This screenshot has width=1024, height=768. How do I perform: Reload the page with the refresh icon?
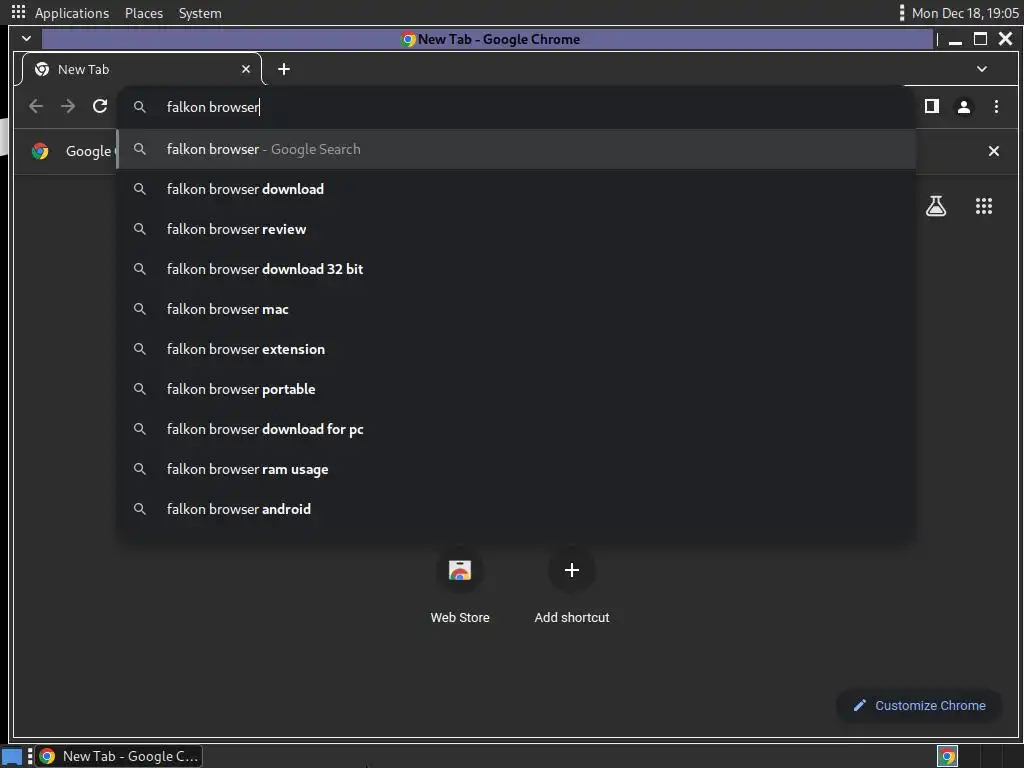pyautogui.click(x=100, y=106)
